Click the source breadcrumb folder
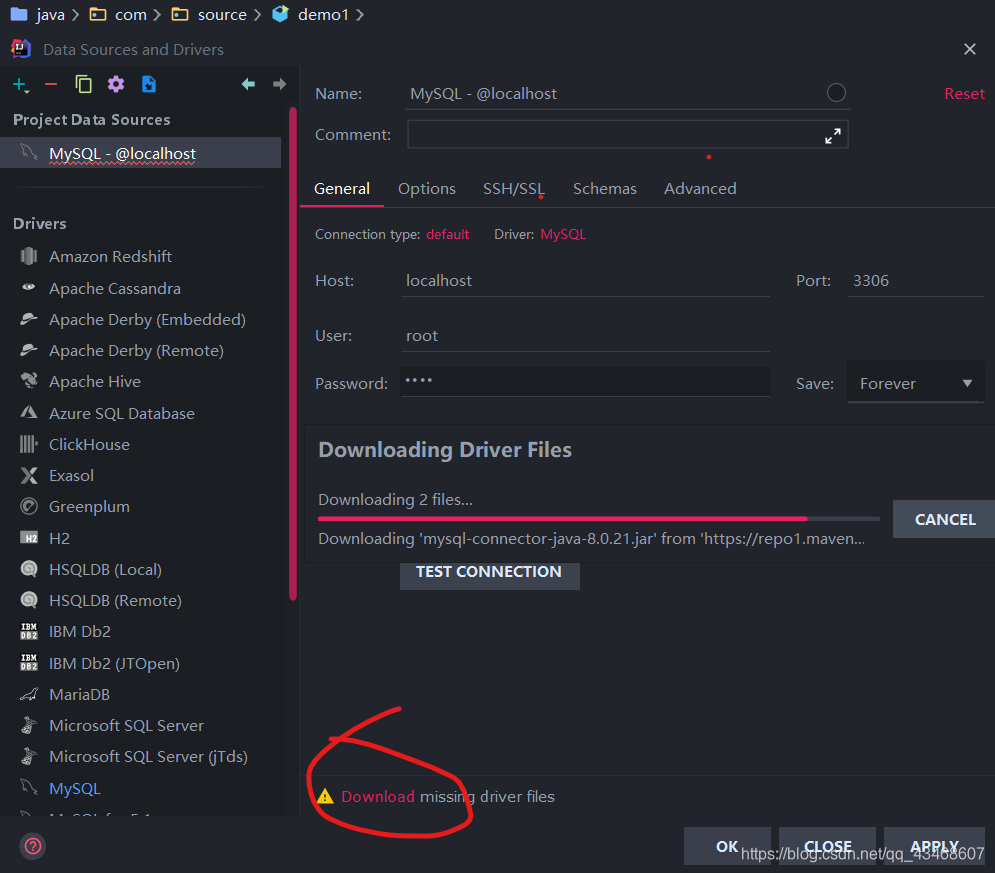 [209, 14]
